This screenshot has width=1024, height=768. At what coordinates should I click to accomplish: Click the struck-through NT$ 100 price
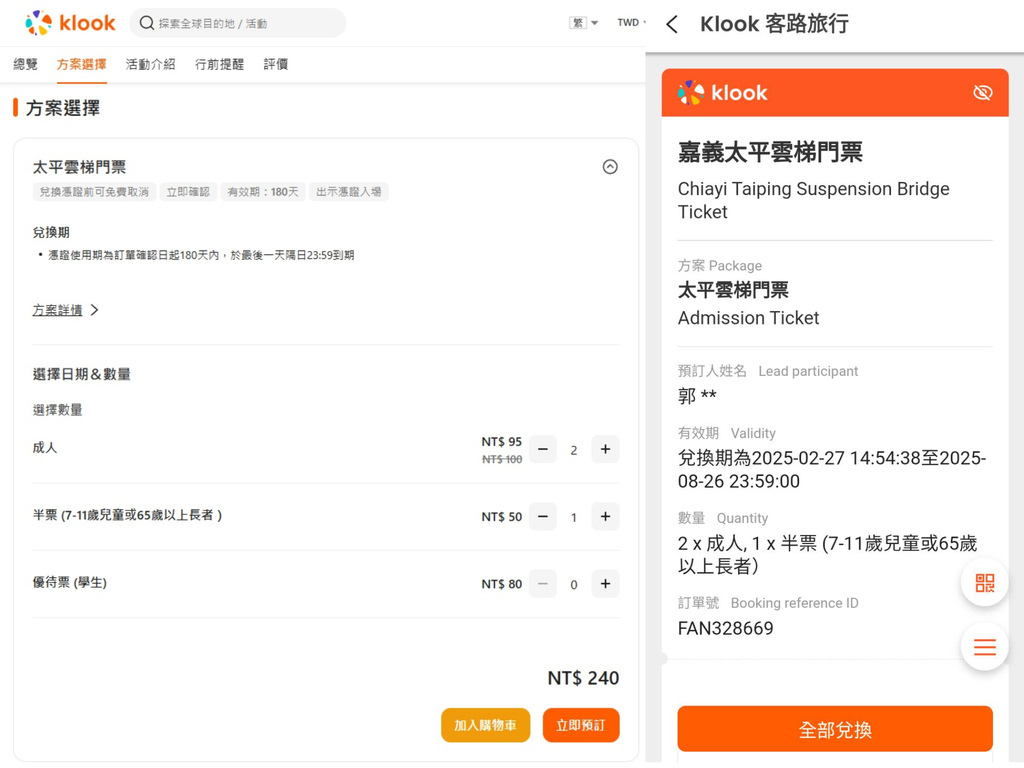(502, 459)
